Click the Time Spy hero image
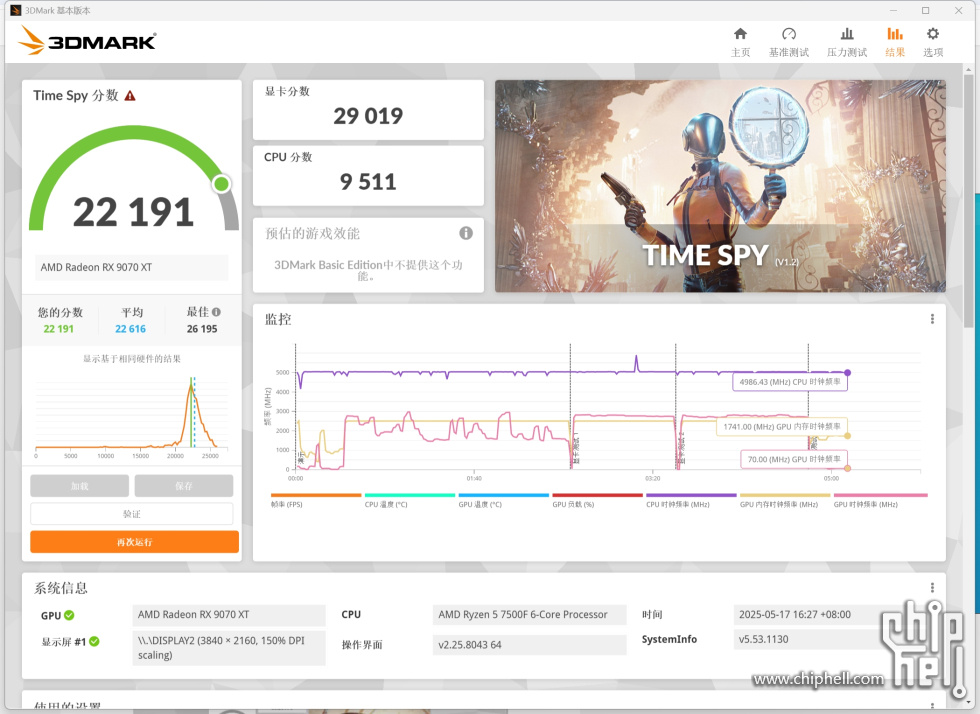 [720, 186]
